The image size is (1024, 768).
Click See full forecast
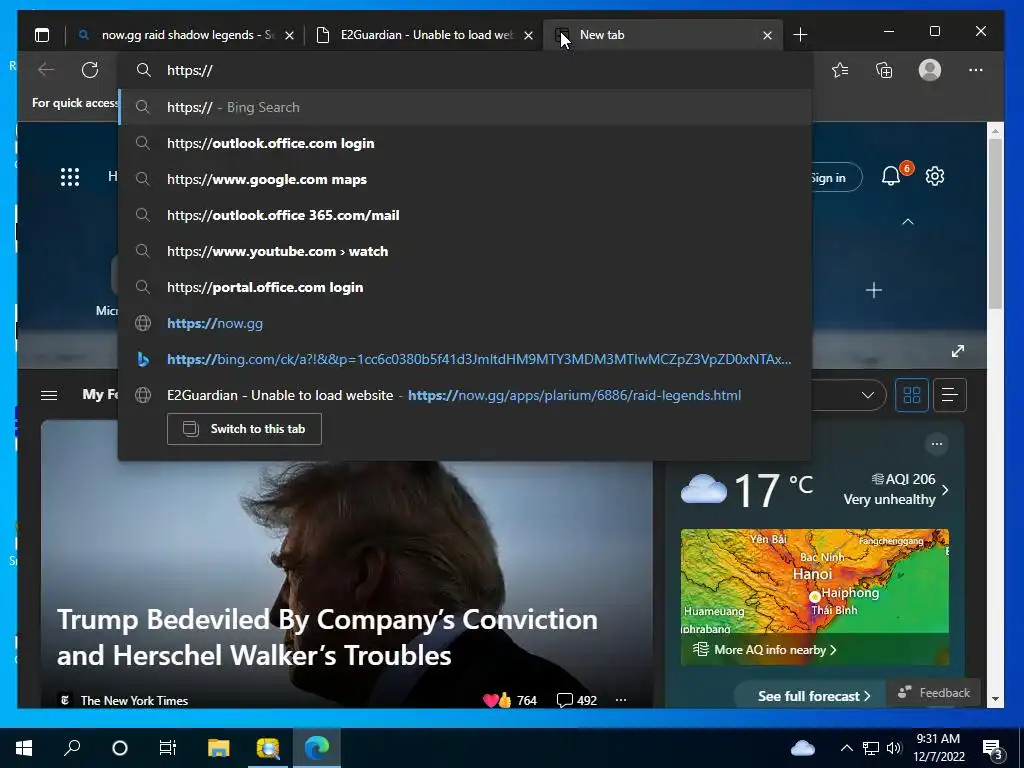click(x=814, y=696)
